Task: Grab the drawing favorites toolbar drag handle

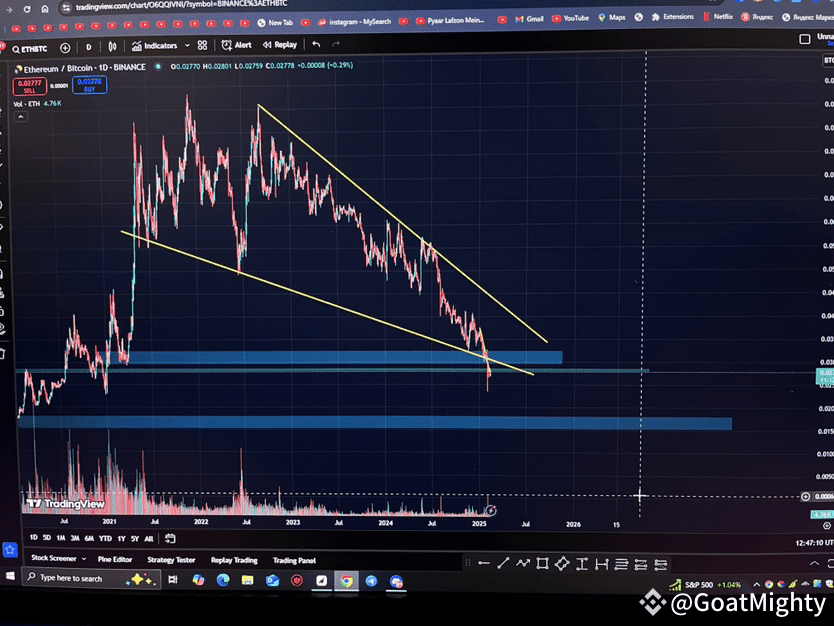Action: click(468, 563)
